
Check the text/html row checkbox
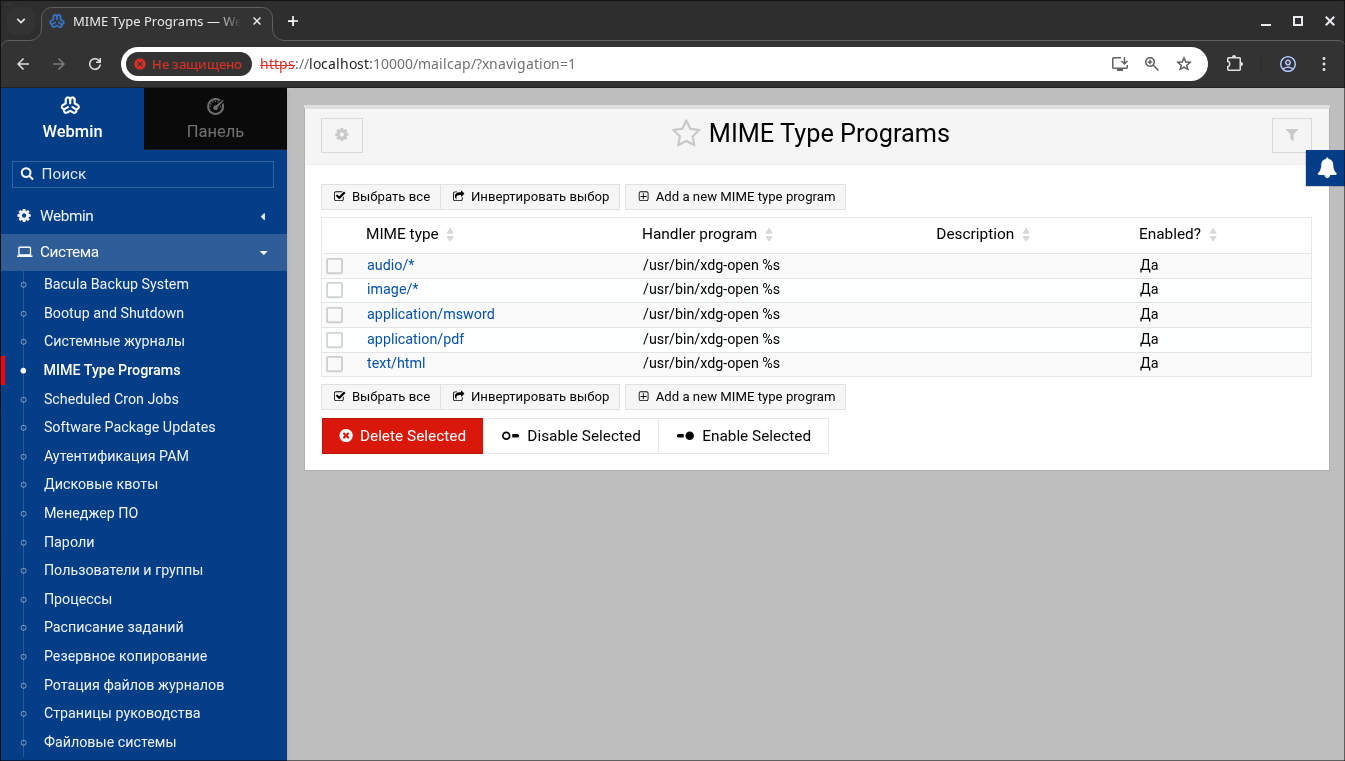pos(335,364)
